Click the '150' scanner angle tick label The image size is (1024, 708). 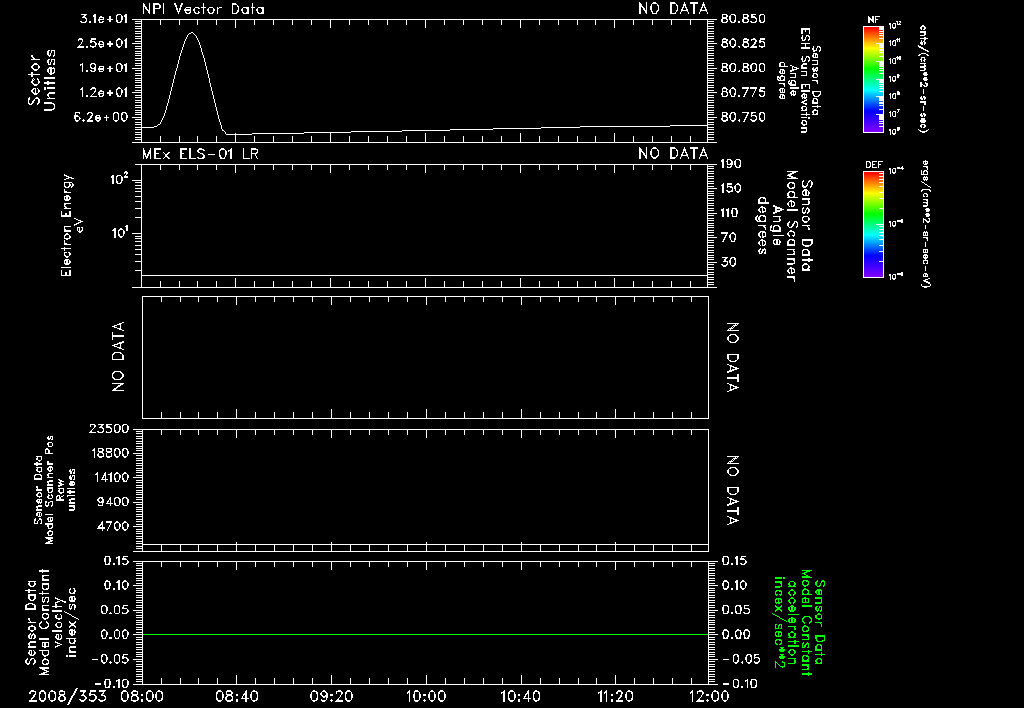pyautogui.click(x=731, y=188)
